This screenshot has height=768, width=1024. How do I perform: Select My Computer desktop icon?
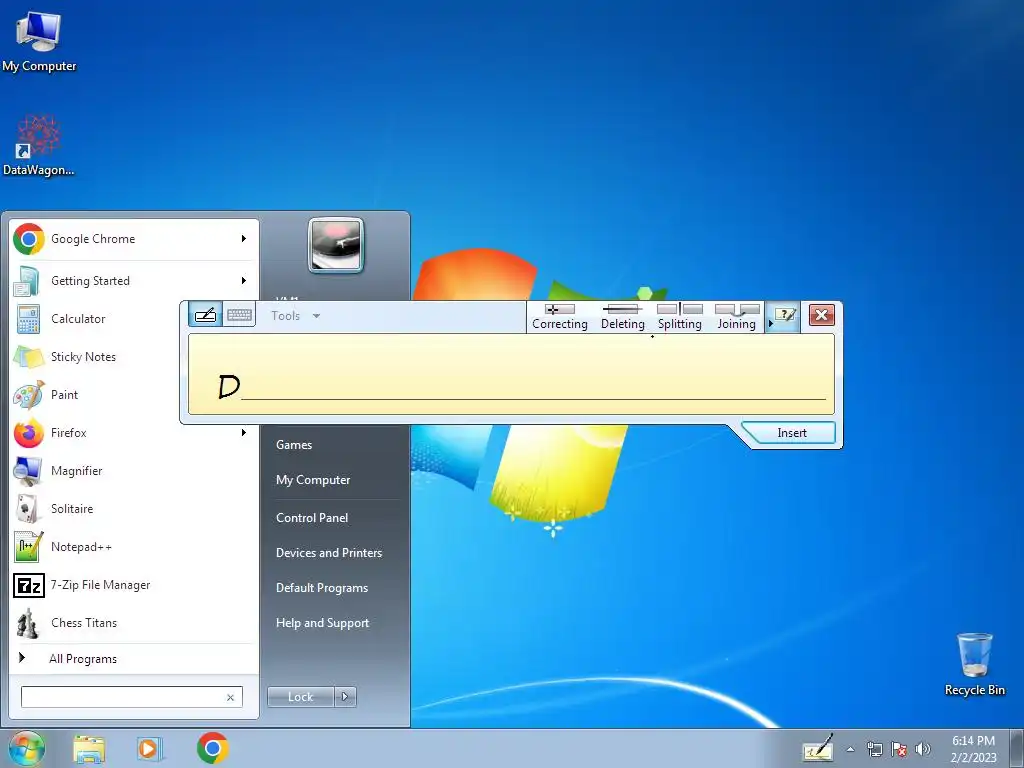point(39,41)
